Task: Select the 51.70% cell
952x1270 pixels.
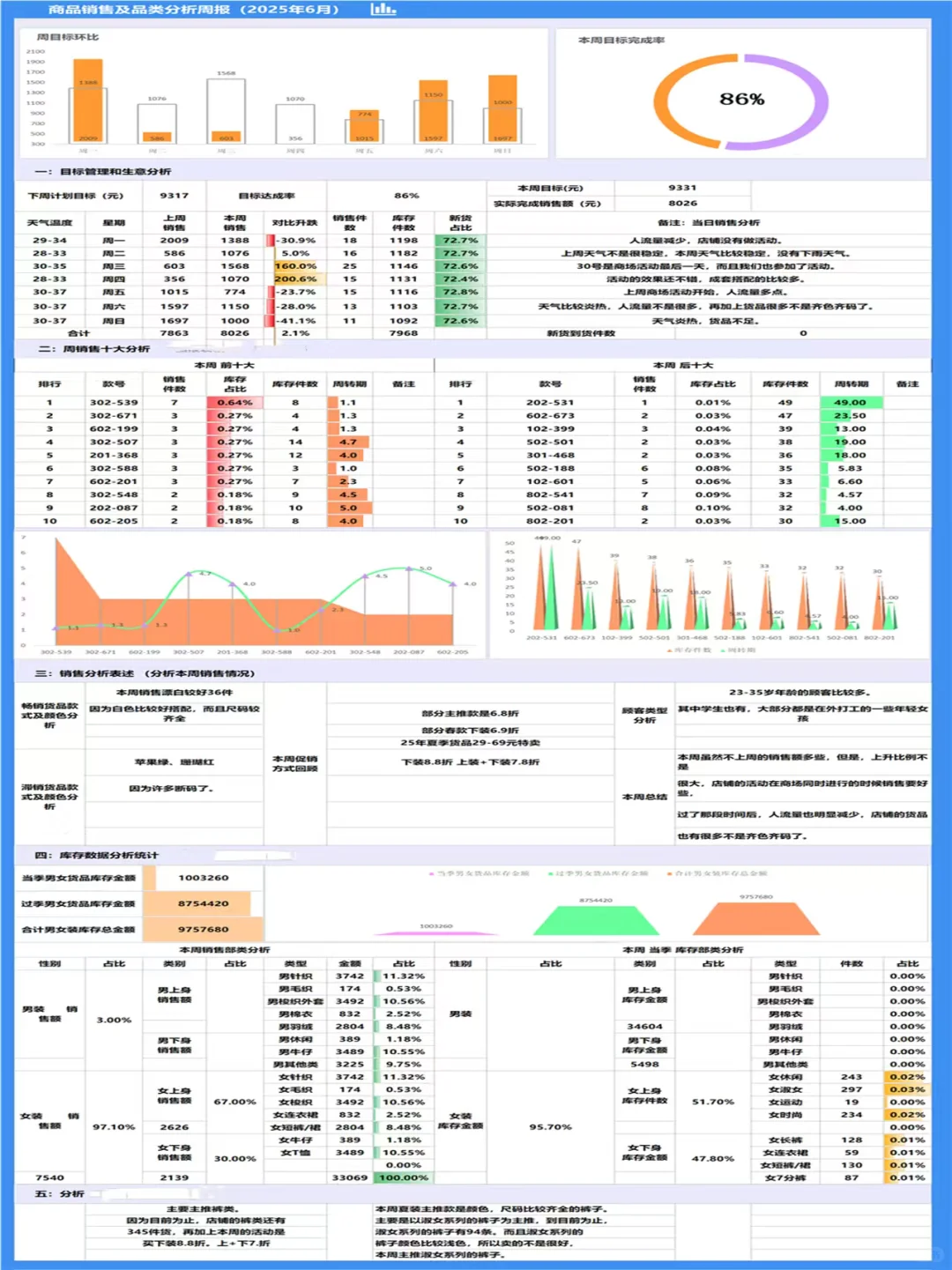Action: point(713,1103)
